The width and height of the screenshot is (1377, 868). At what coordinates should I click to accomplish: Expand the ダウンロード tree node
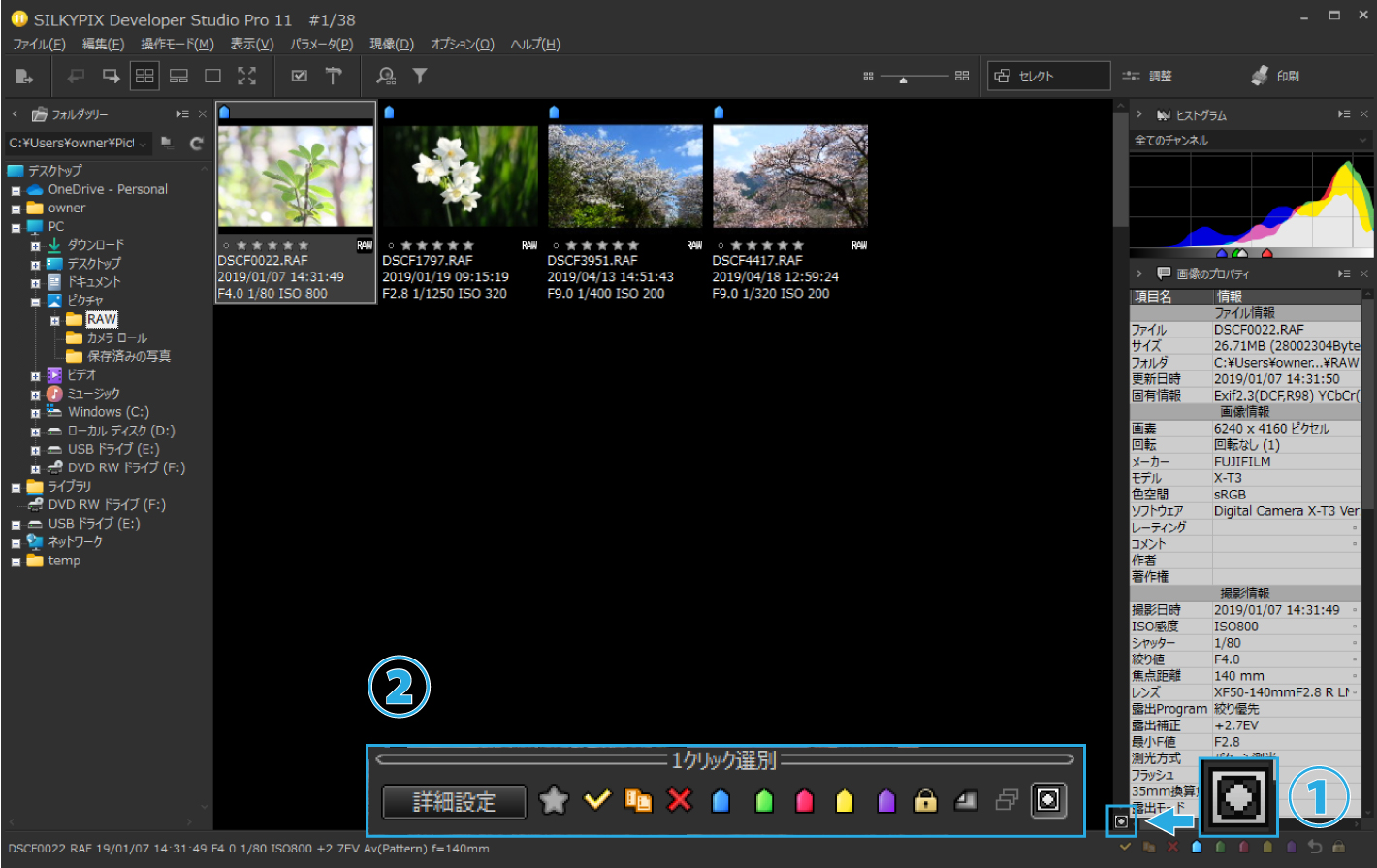(x=35, y=245)
